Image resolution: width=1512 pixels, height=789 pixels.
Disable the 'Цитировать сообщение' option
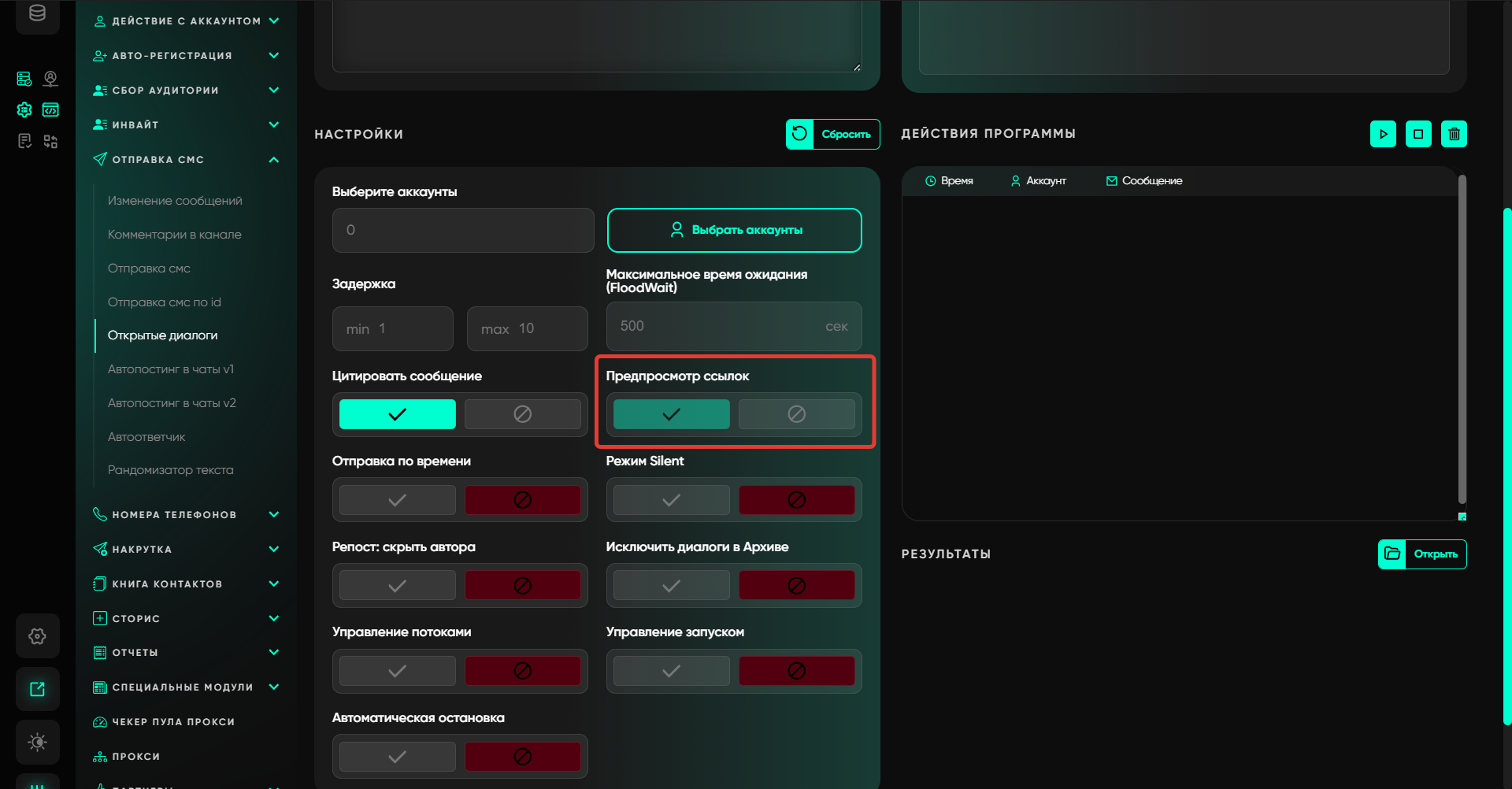coord(522,414)
